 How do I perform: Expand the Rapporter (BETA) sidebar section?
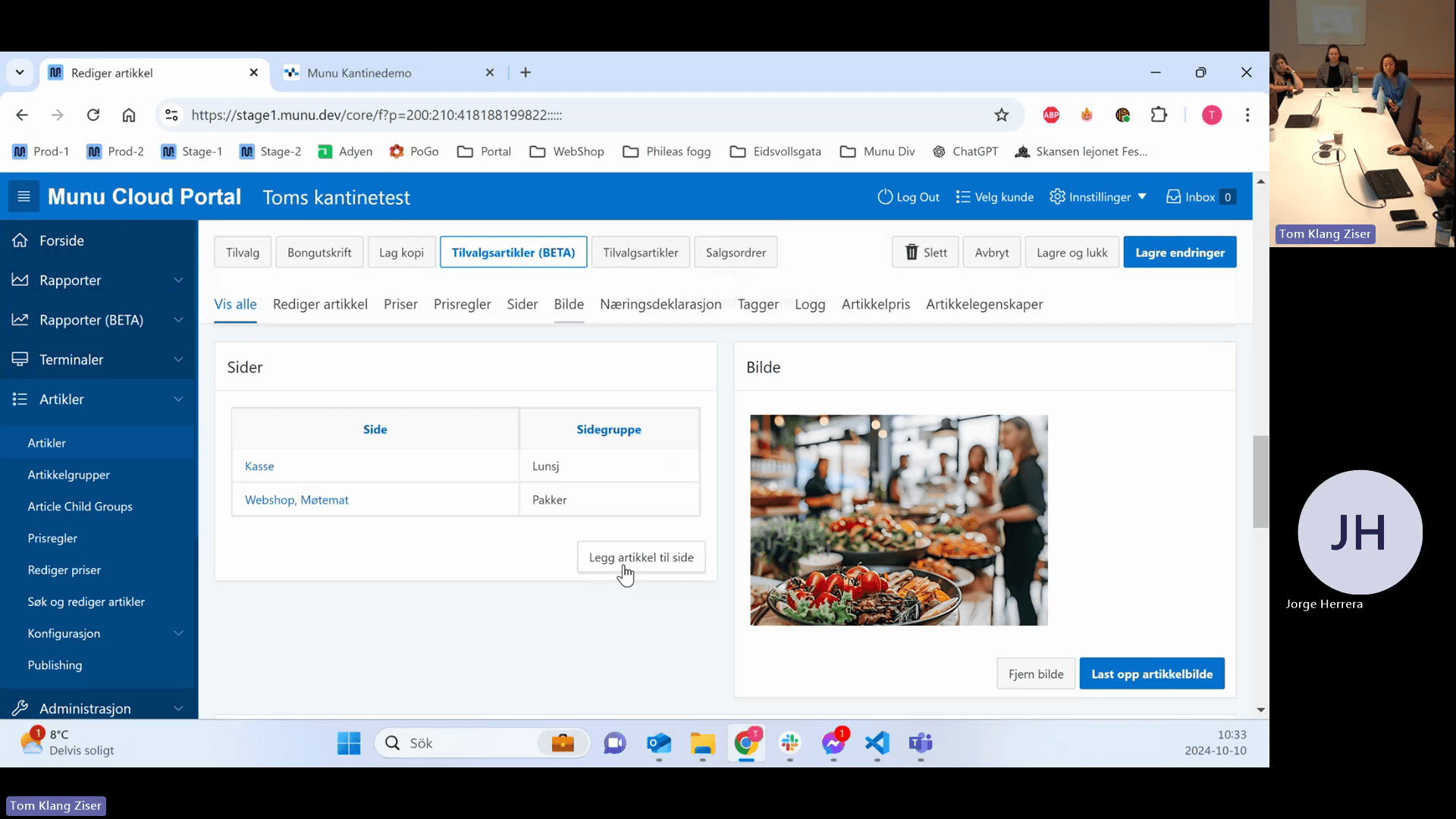[99, 320]
